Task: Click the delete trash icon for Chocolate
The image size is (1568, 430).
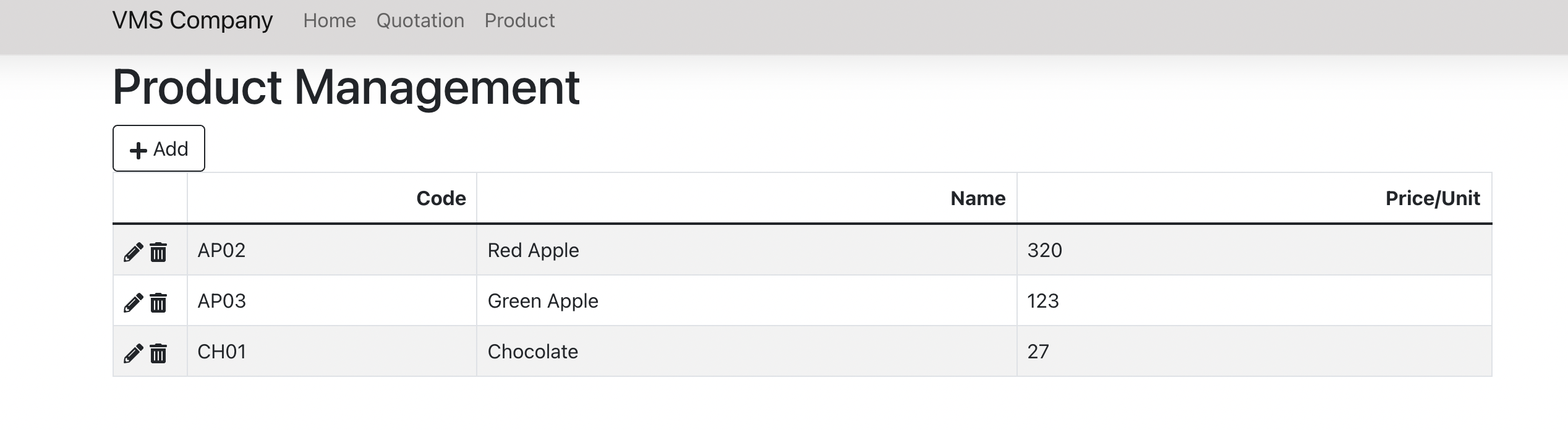Action: (158, 352)
